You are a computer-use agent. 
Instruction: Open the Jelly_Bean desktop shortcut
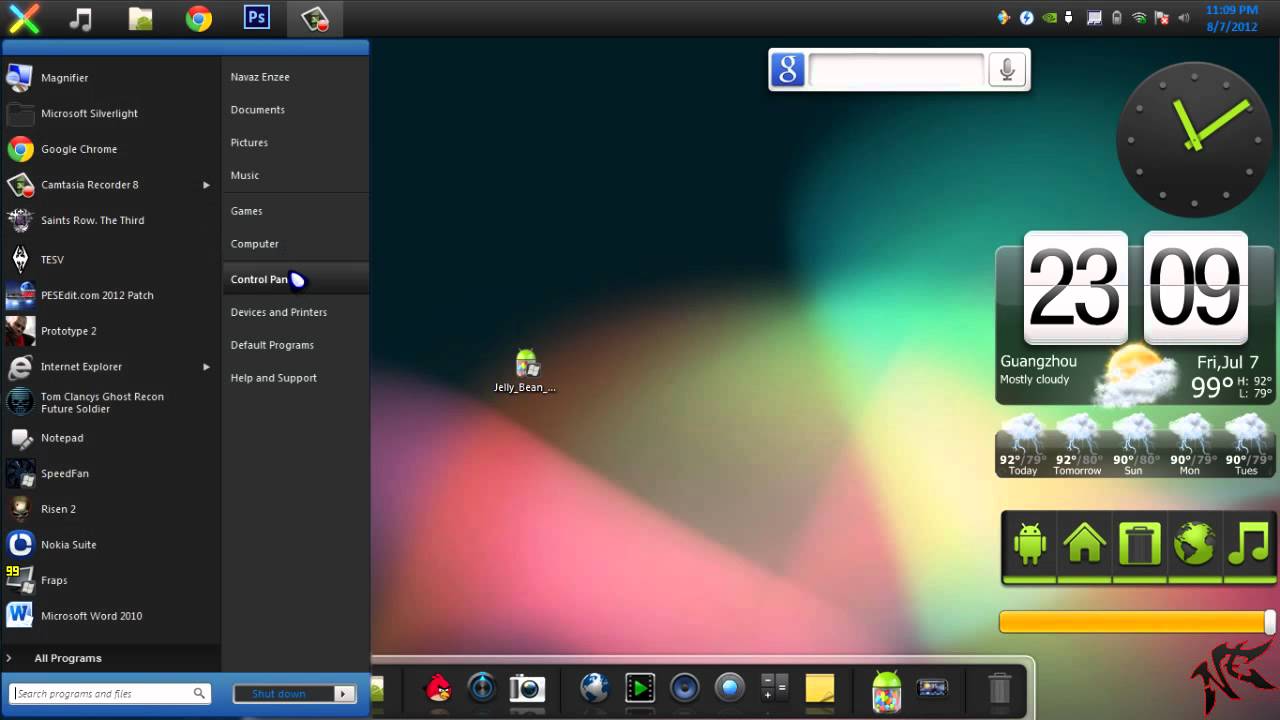click(x=526, y=371)
